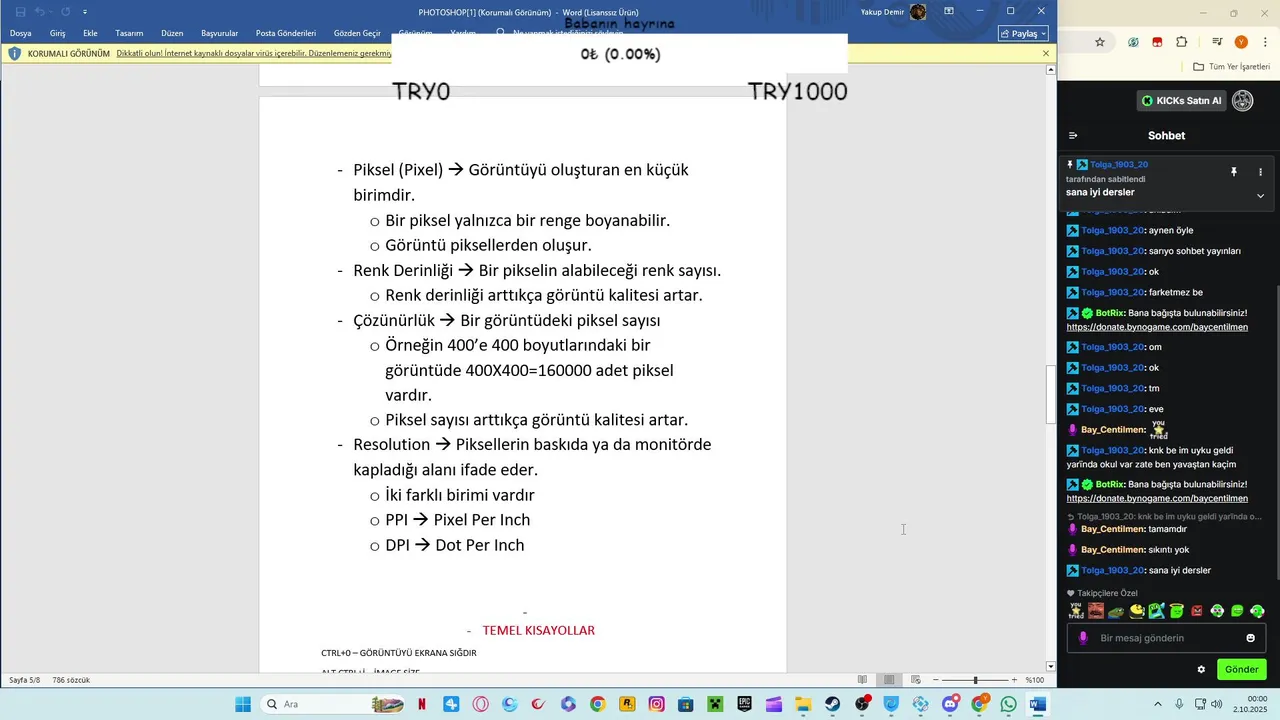Open the Giriş ribbon tab
The image size is (1280, 720).
(x=57, y=33)
